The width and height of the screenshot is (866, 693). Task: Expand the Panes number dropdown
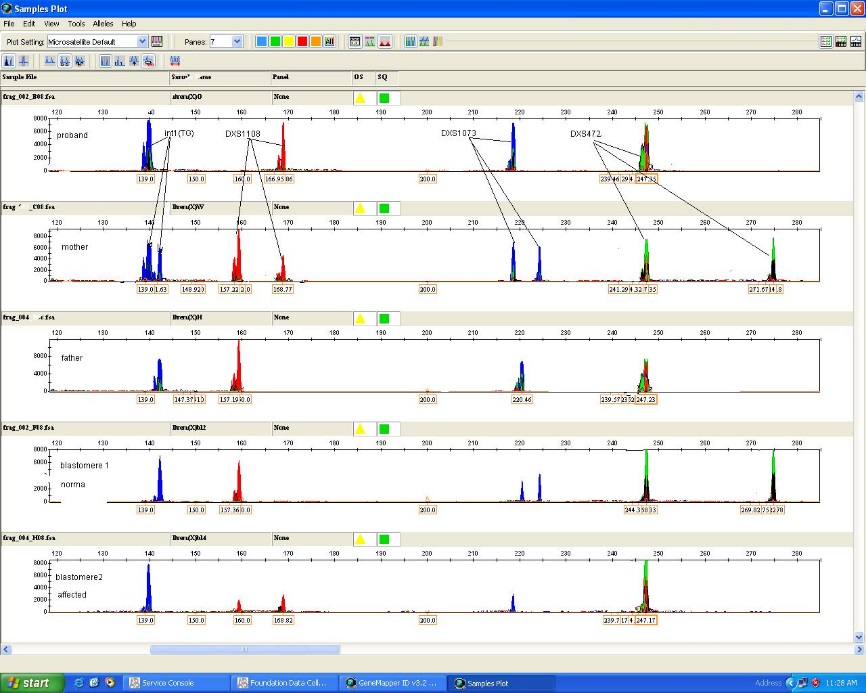tap(237, 42)
